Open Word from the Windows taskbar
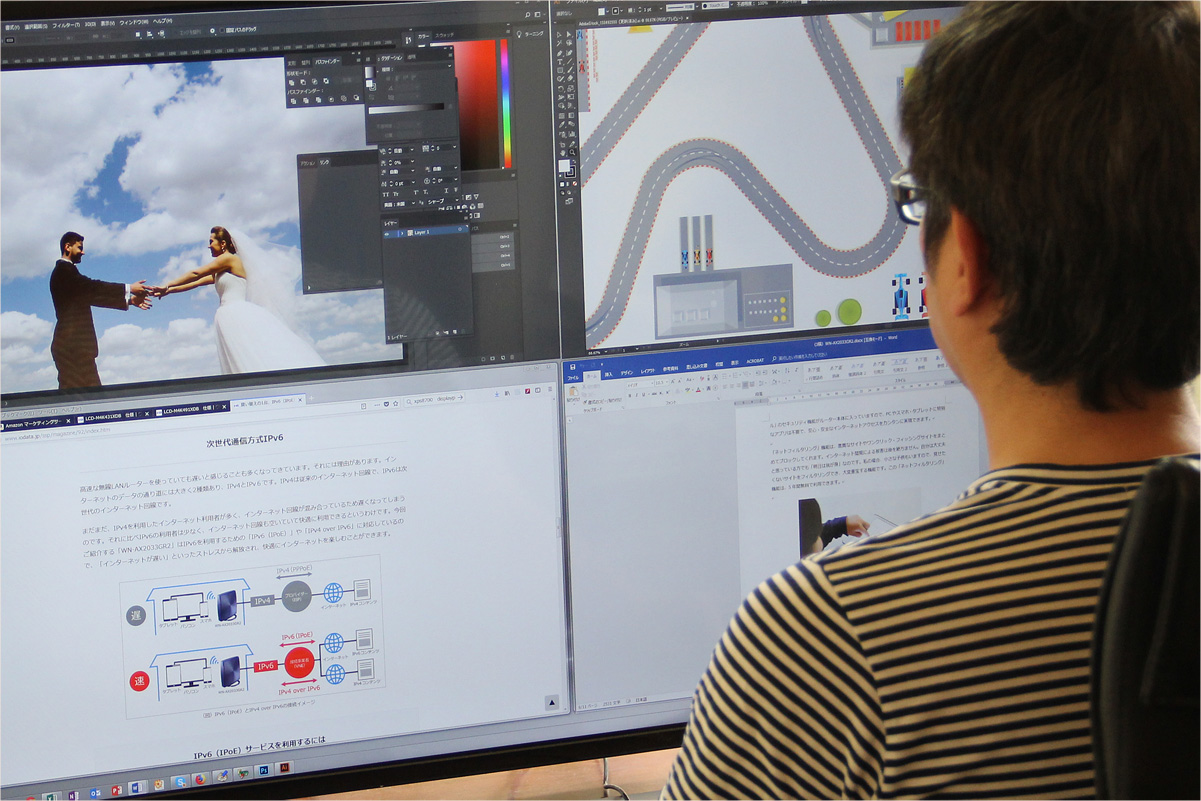 pos(137,787)
